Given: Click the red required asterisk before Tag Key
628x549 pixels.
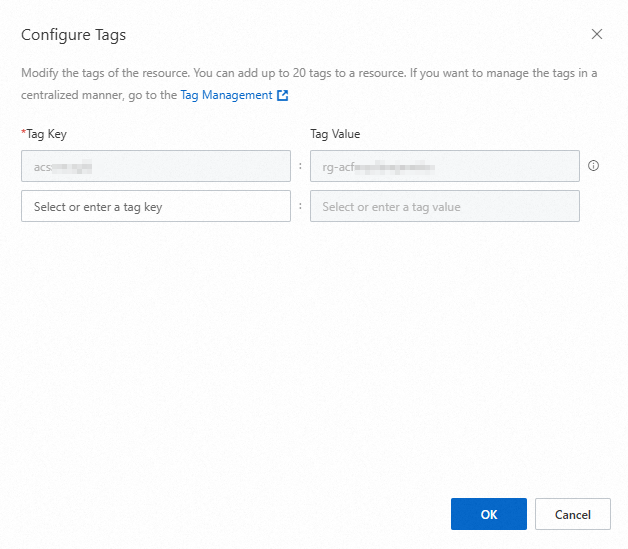Looking at the screenshot, I should [23, 134].
